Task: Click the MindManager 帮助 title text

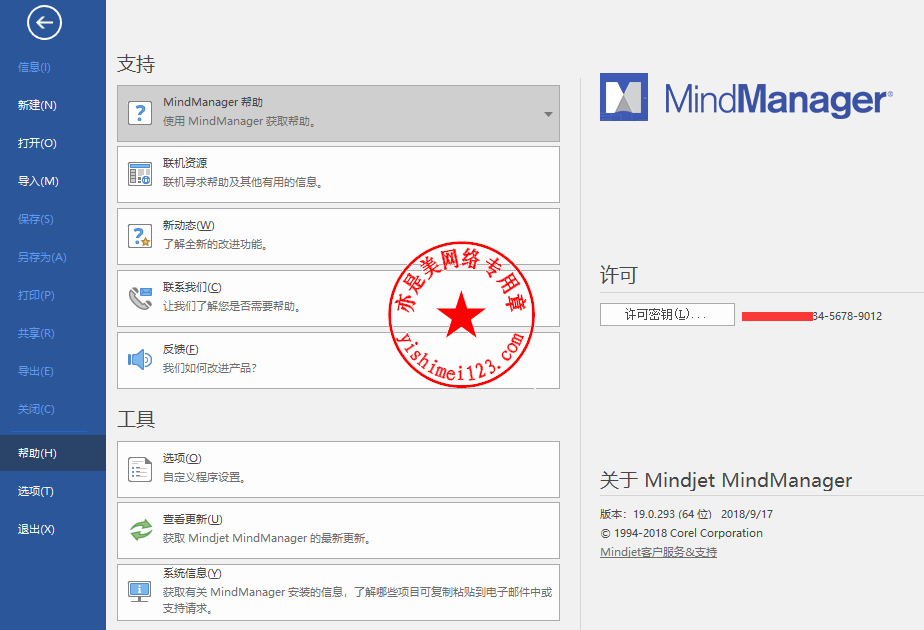Action: tap(213, 102)
